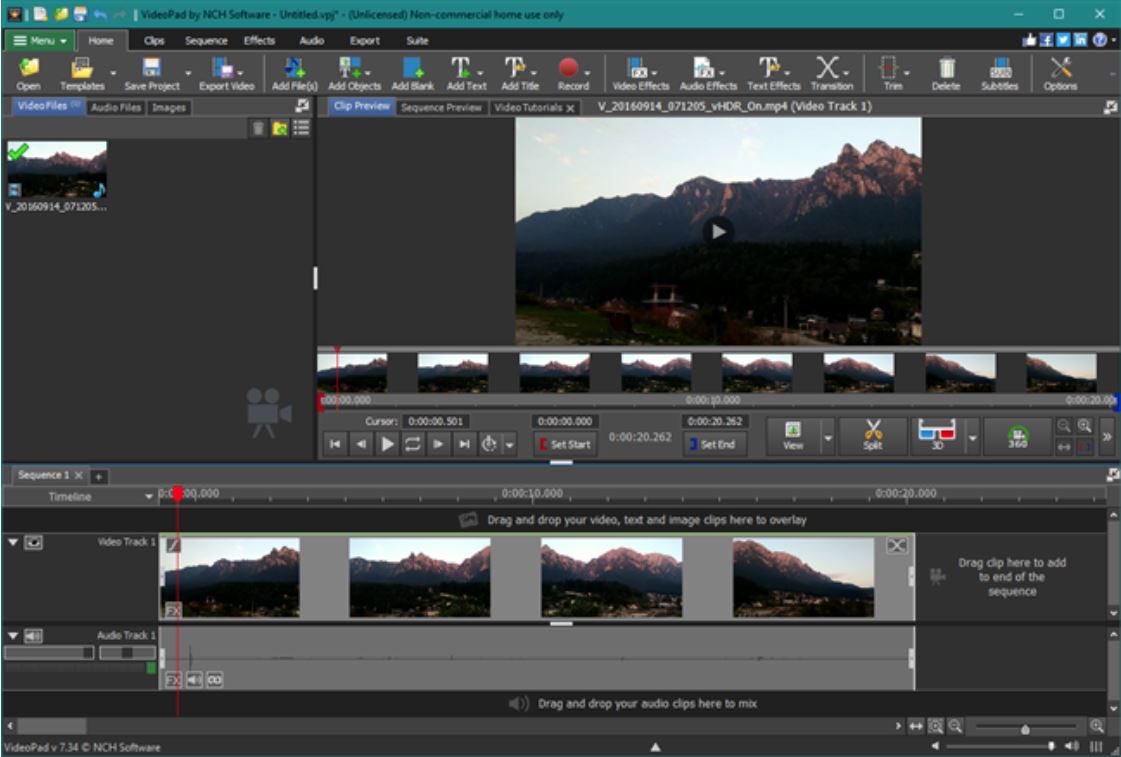
Task: Click the Delete trash can toolbar icon
Action: (x=946, y=74)
